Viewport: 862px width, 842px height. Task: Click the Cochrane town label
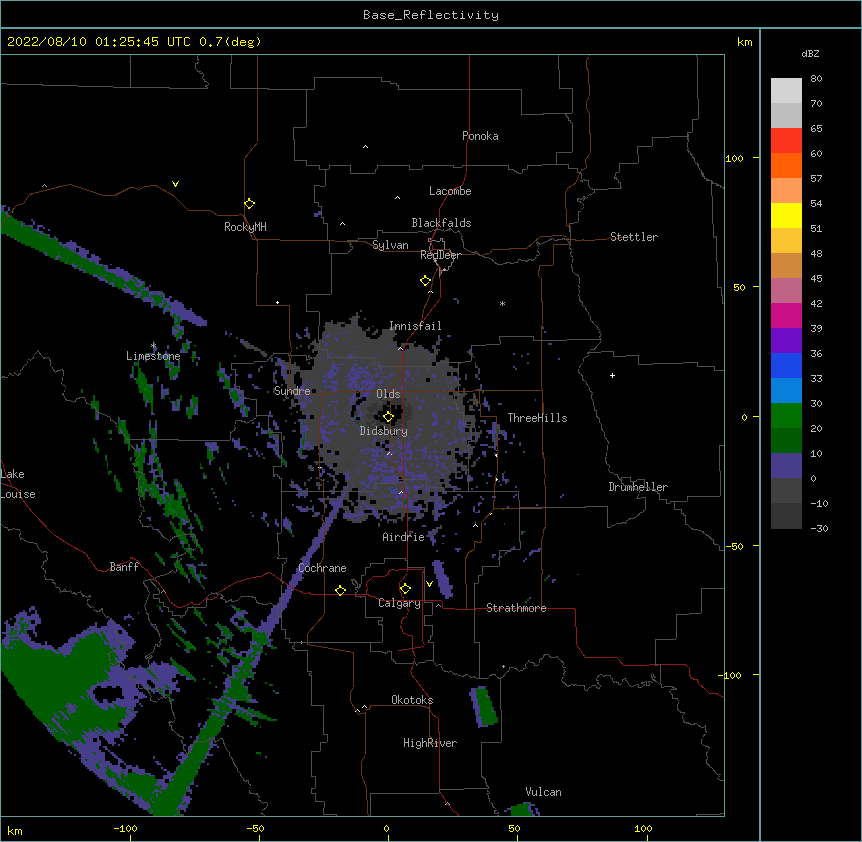pos(322,568)
